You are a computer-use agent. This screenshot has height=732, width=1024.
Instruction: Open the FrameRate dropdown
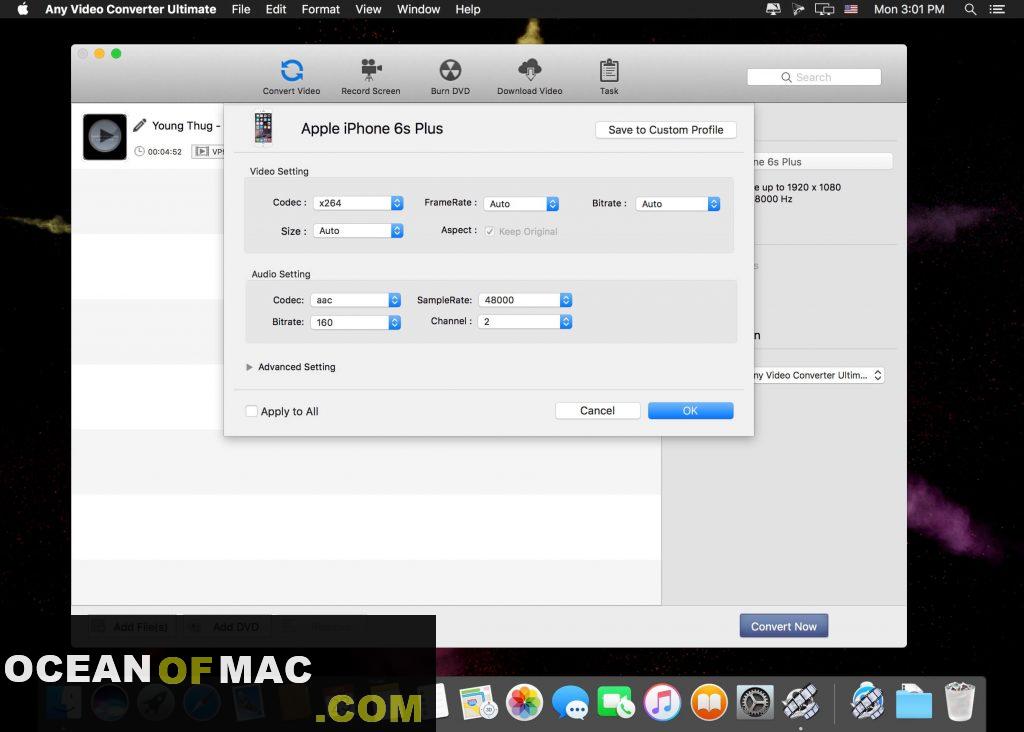click(521, 204)
